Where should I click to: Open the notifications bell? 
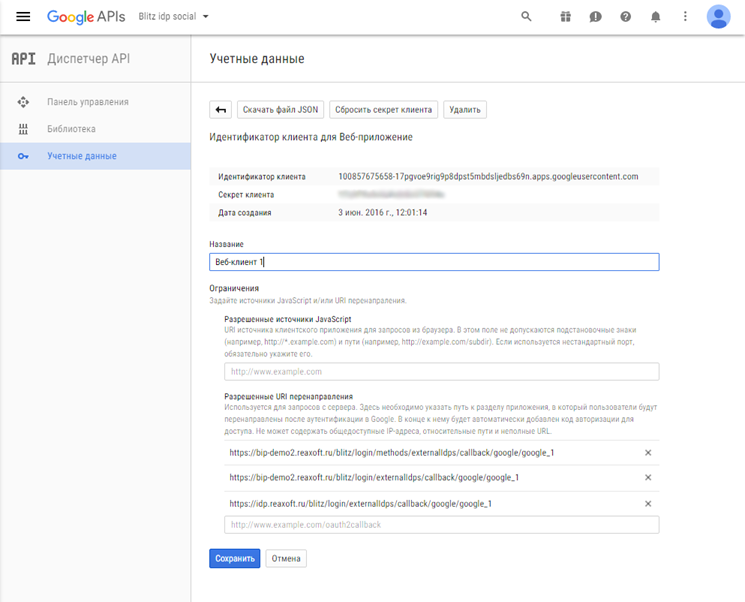click(x=656, y=17)
